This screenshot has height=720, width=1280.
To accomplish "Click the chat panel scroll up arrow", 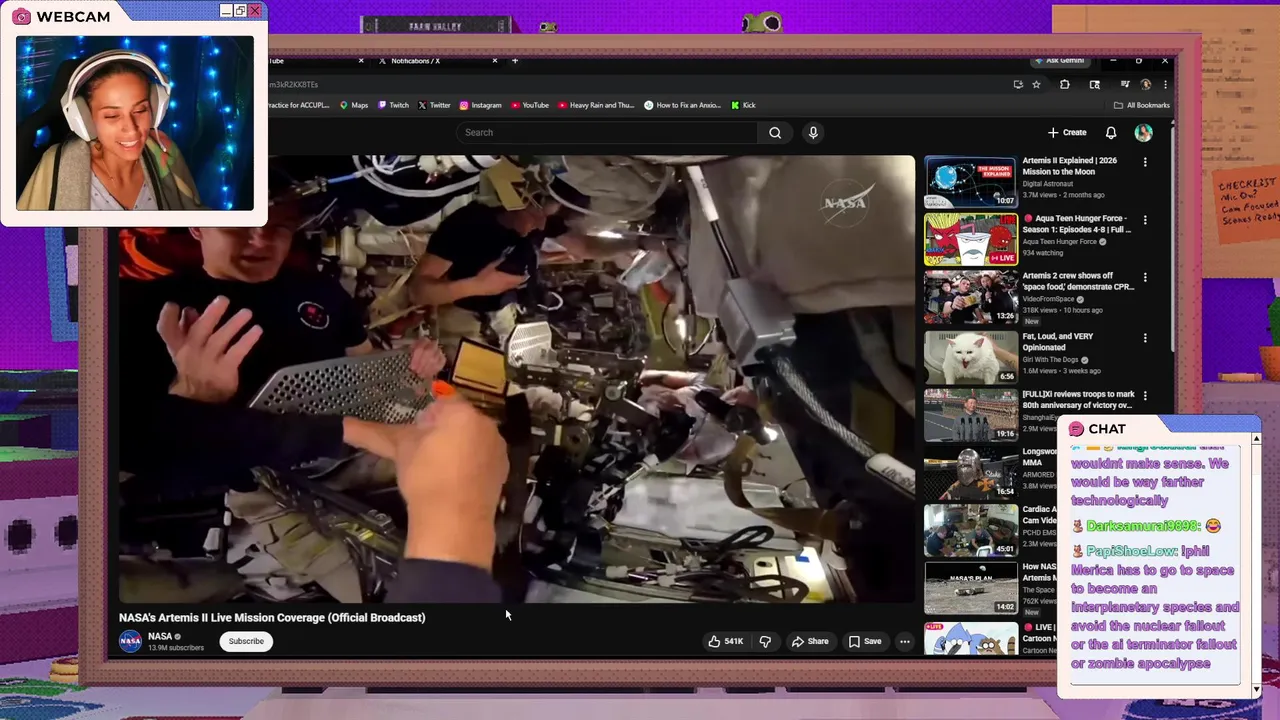I will click(1256, 438).
